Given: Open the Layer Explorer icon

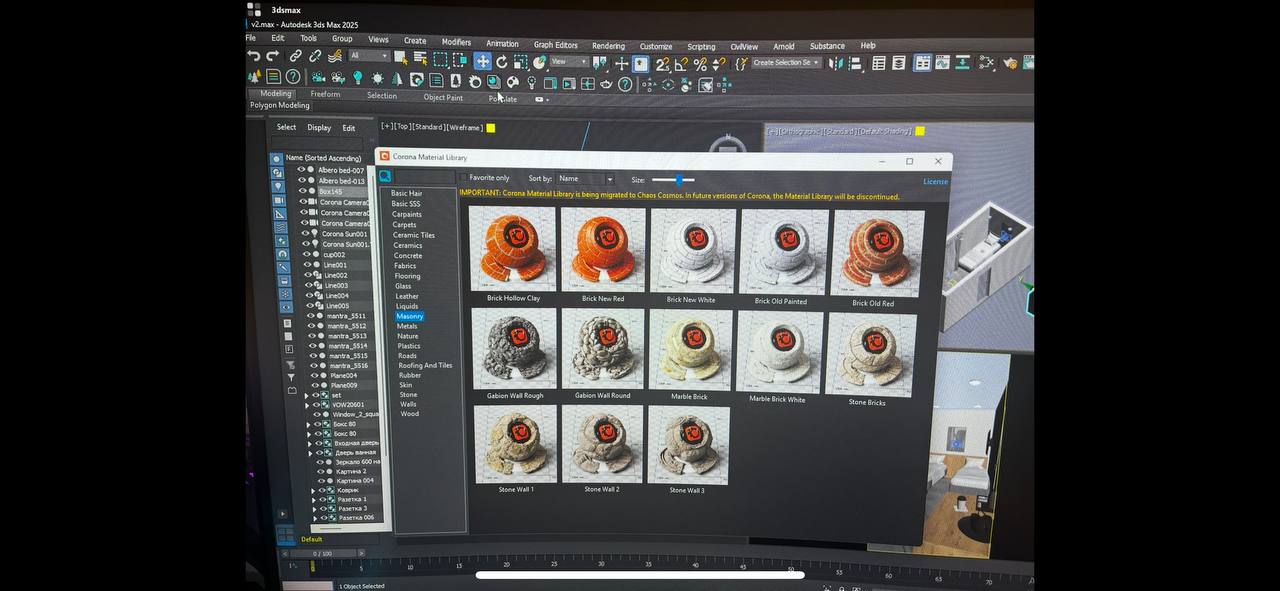Looking at the screenshot, I should (x=899, y=63).
